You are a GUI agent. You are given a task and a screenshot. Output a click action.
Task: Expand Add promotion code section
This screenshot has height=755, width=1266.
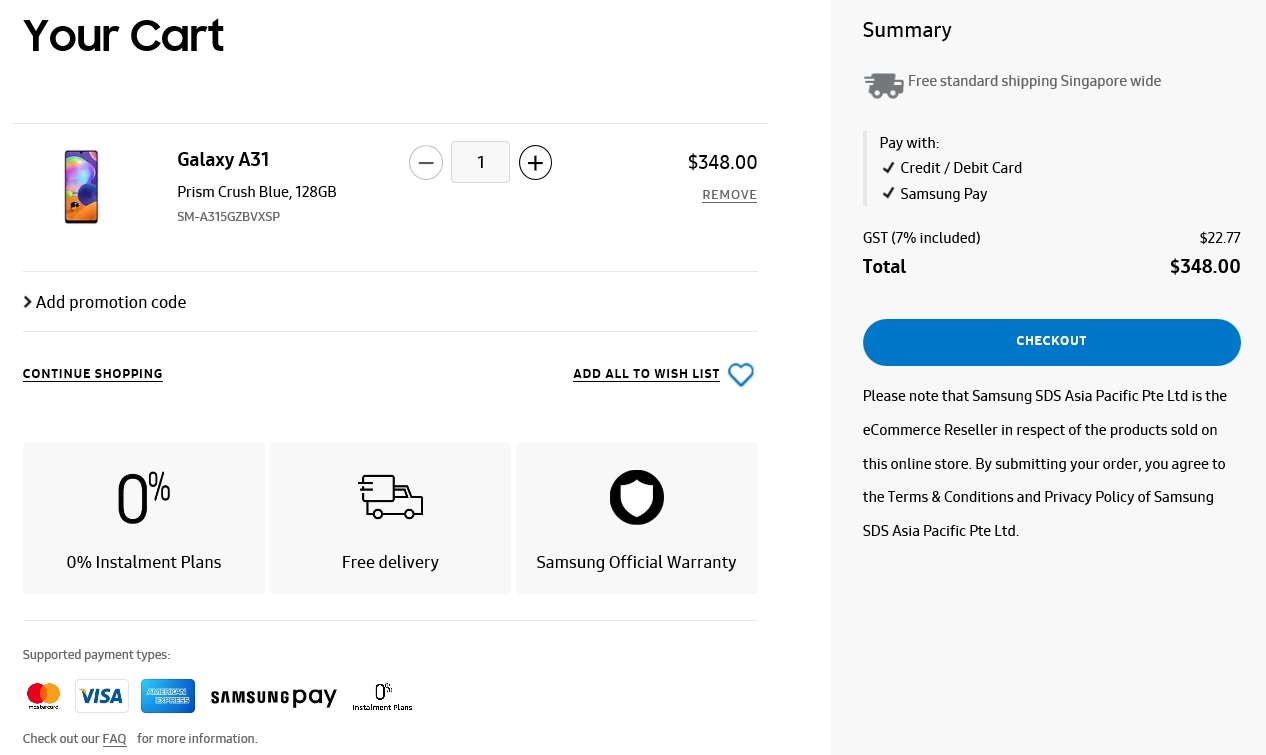click(x=105, y=302)
